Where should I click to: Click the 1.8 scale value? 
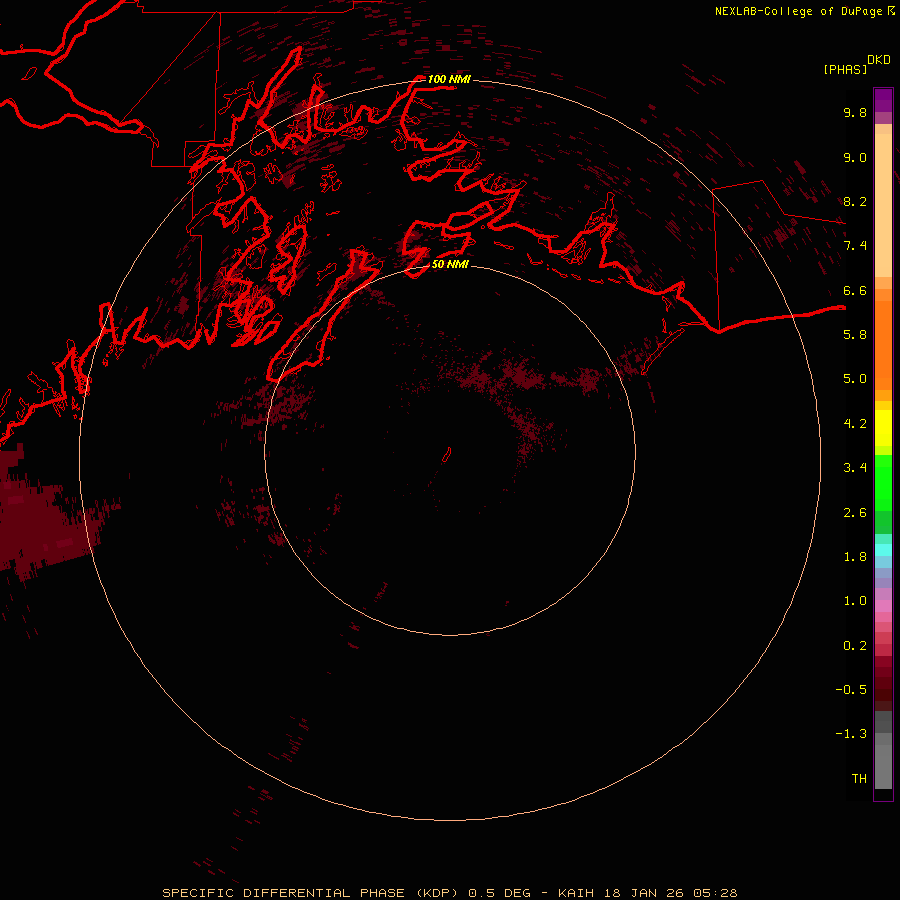[855, 557]
